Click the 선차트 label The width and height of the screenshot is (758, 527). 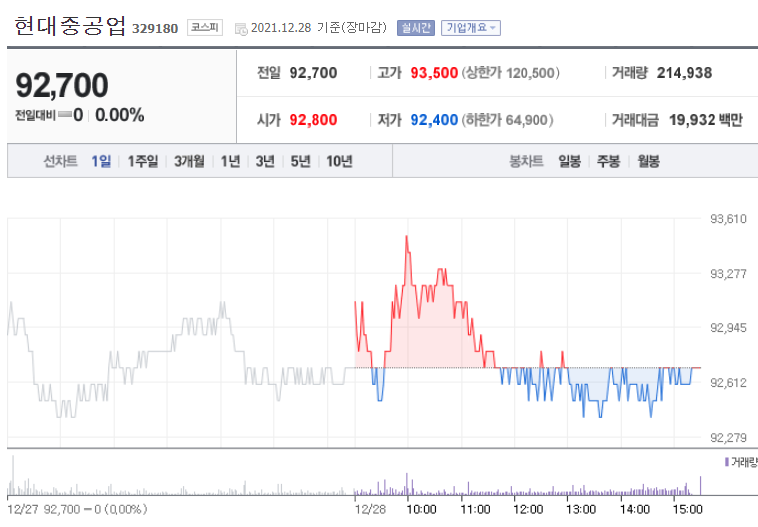tap(60, 161)
